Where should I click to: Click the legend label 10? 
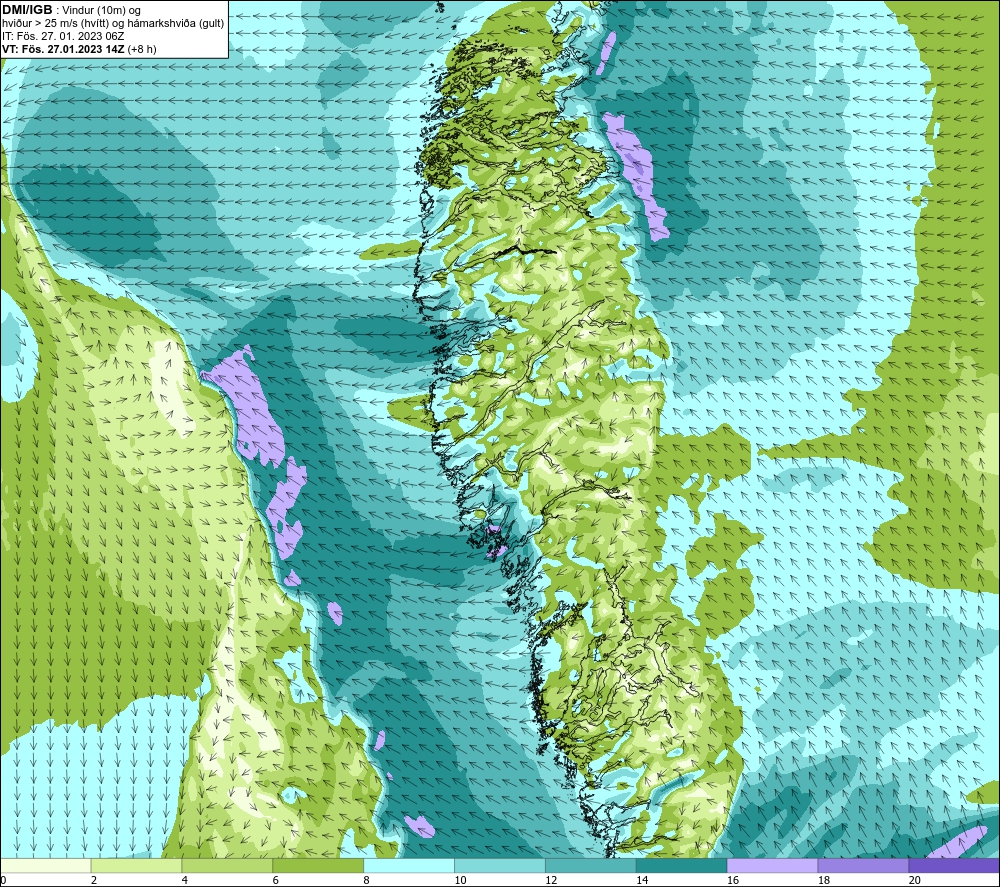coord(460,880)
